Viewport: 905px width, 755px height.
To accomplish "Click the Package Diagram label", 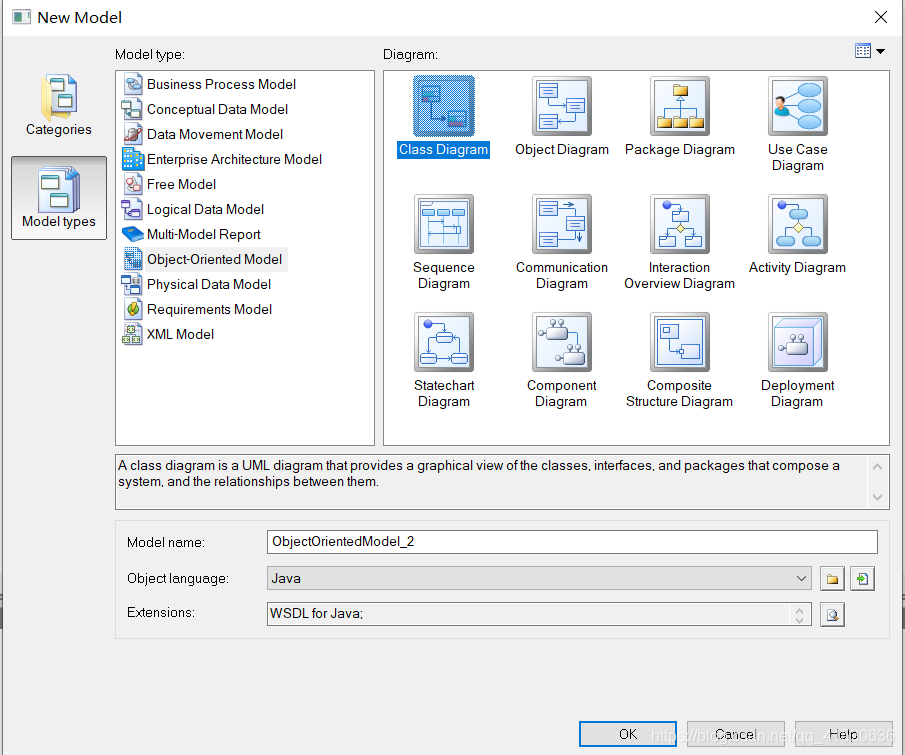I will [x=680, y=149].
